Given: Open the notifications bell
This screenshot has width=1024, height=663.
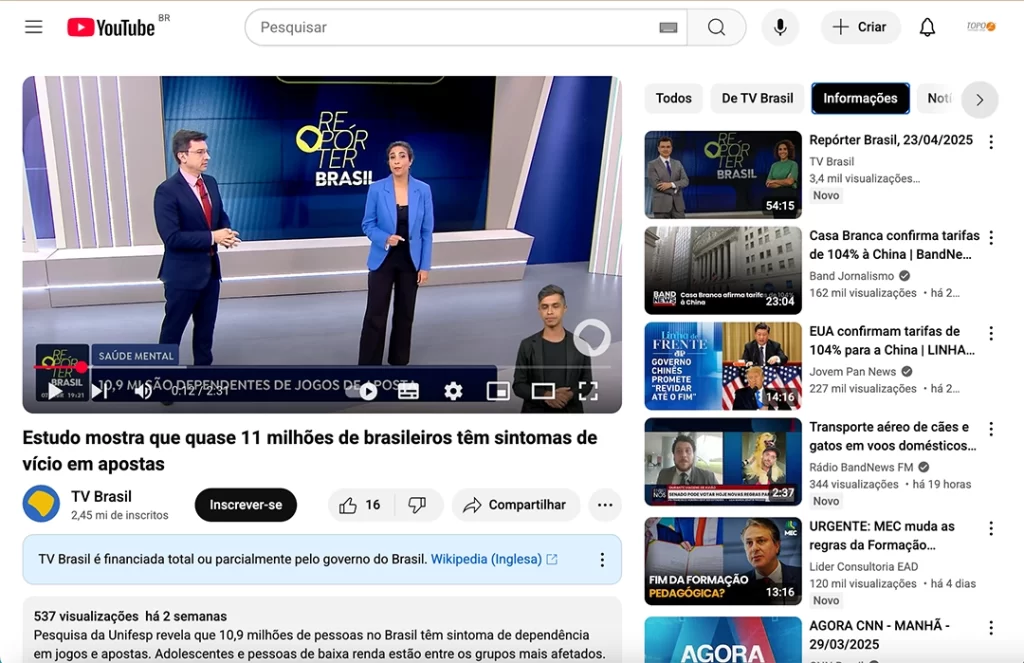Looking at the screenshot, I should (927, 27).
